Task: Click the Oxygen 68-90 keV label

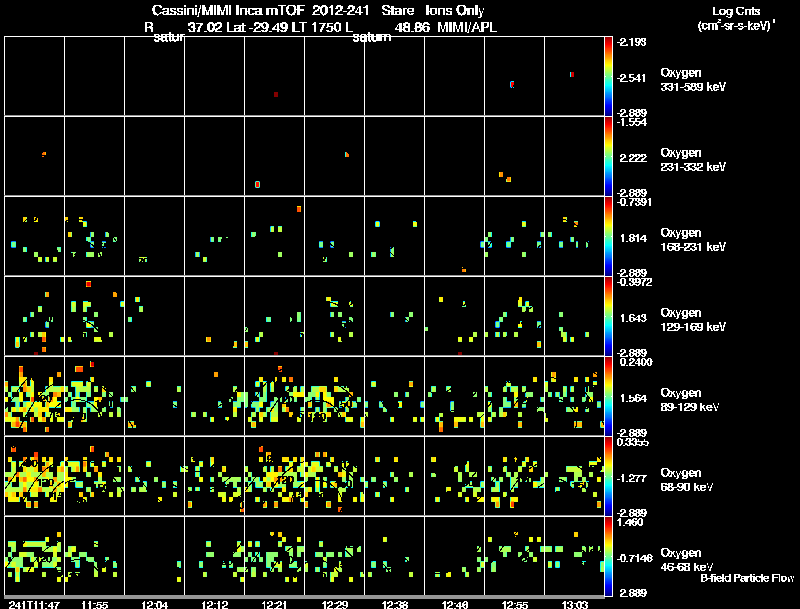Action: tap(687, 479)
